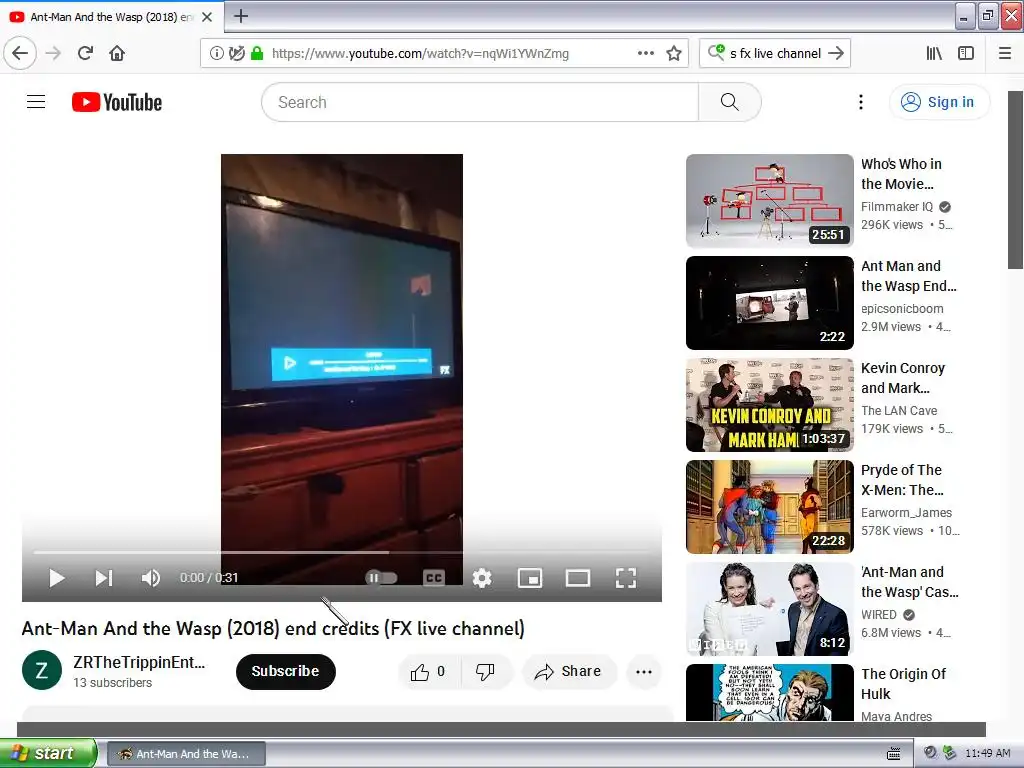Viewport: 1024px width, 768px height.
Task: Click the video title text
Action: [273, 628]
